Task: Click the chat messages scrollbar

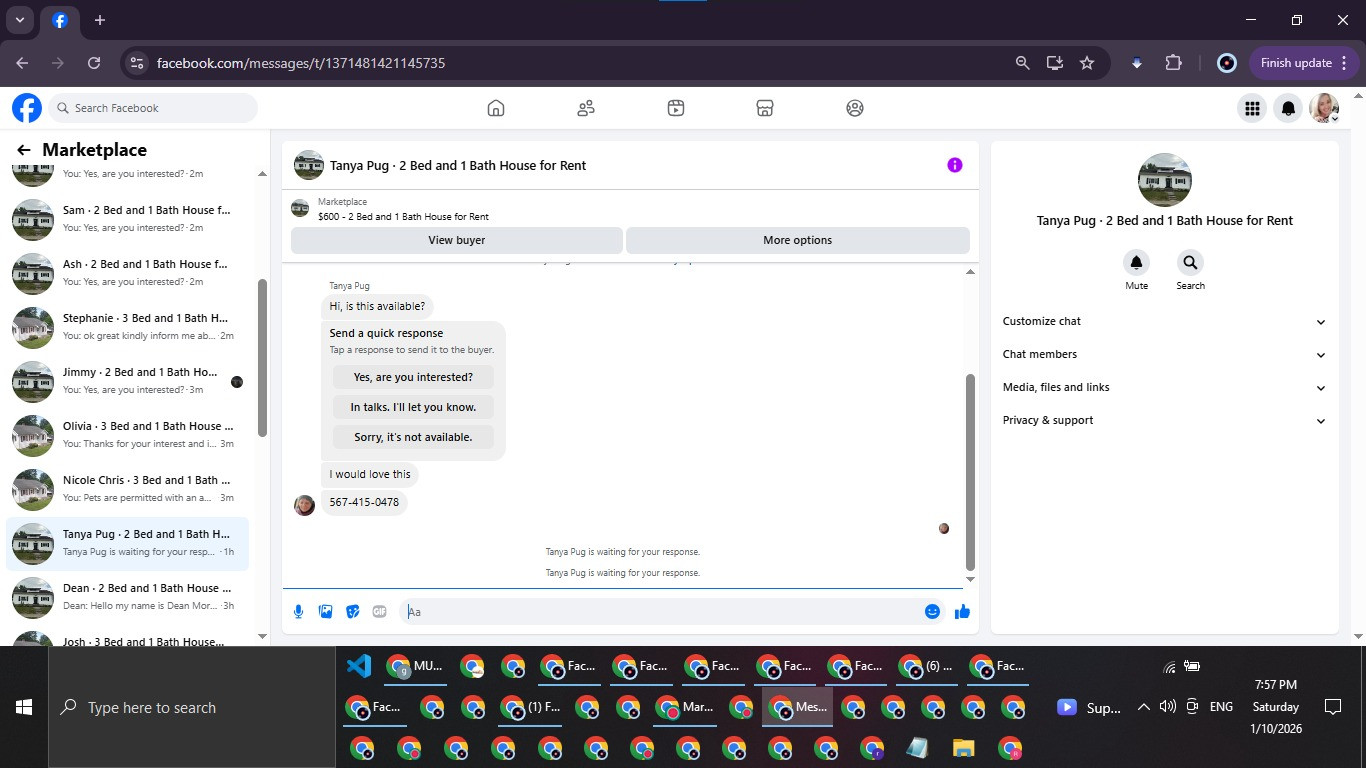Action: pyautogui.click(x=969, y=472)
